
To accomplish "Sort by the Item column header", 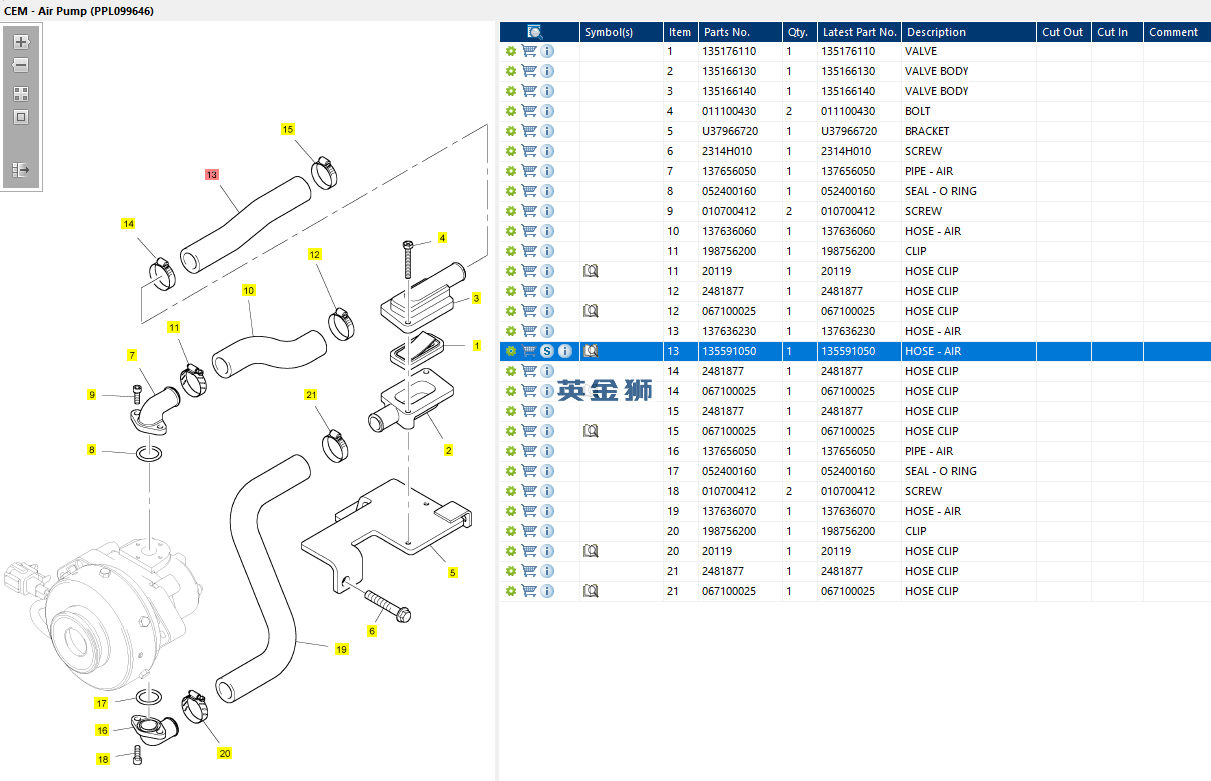I will (x=681, y=32).
